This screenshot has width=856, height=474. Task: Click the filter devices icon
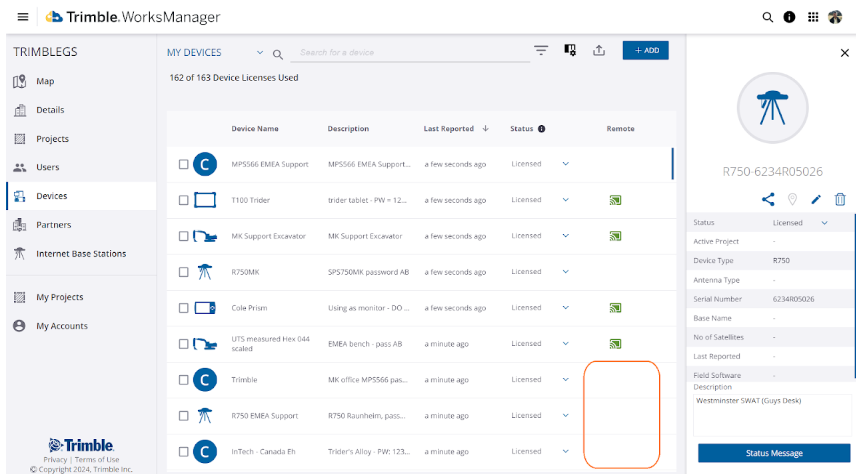pos(541,51)
